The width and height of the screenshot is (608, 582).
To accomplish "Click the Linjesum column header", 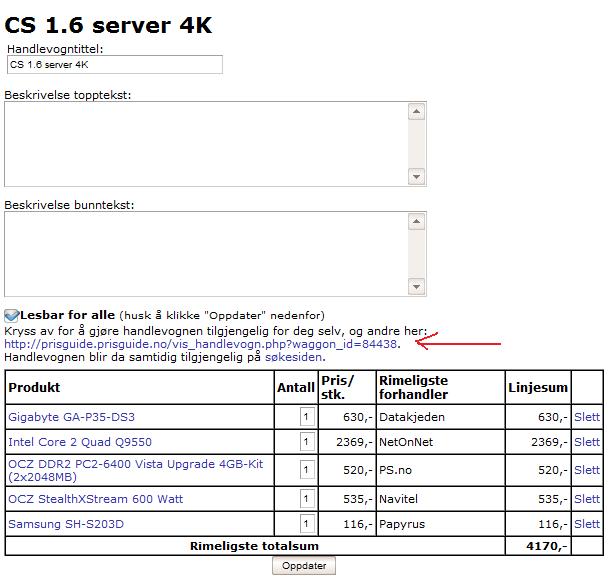I will click(x=538, y=387).
